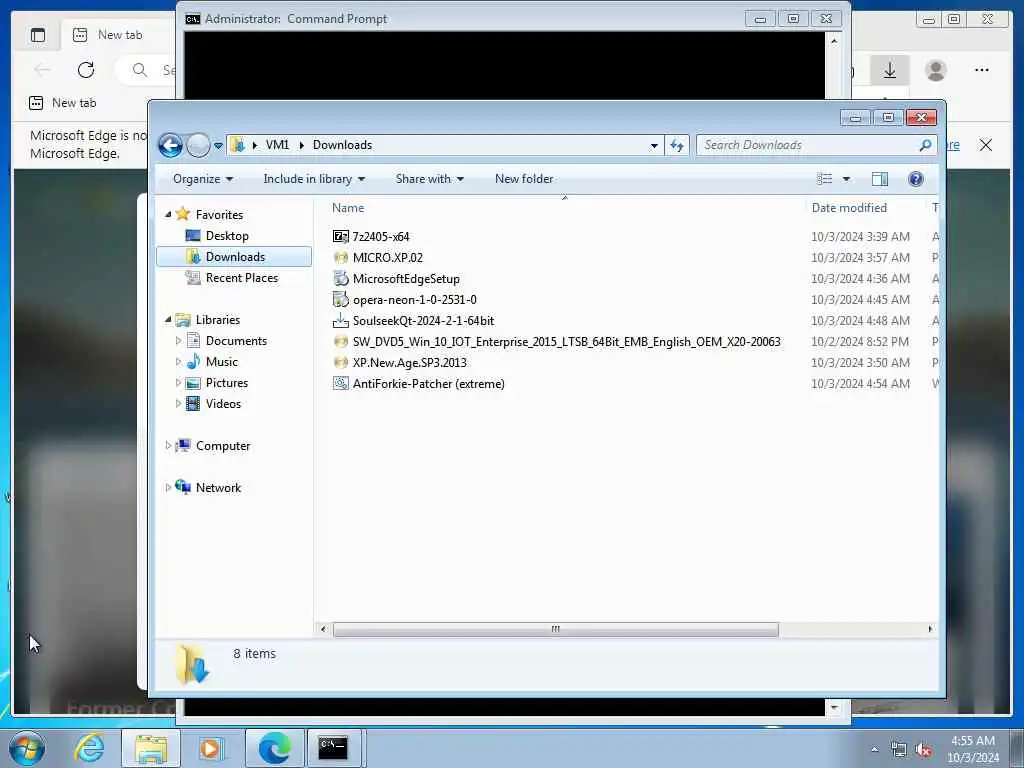Image resolution: width=1024 pixels, height=768 pixels.
Task: Click the VM1 breadcrumb in the address bar
Action: point(277,145)
